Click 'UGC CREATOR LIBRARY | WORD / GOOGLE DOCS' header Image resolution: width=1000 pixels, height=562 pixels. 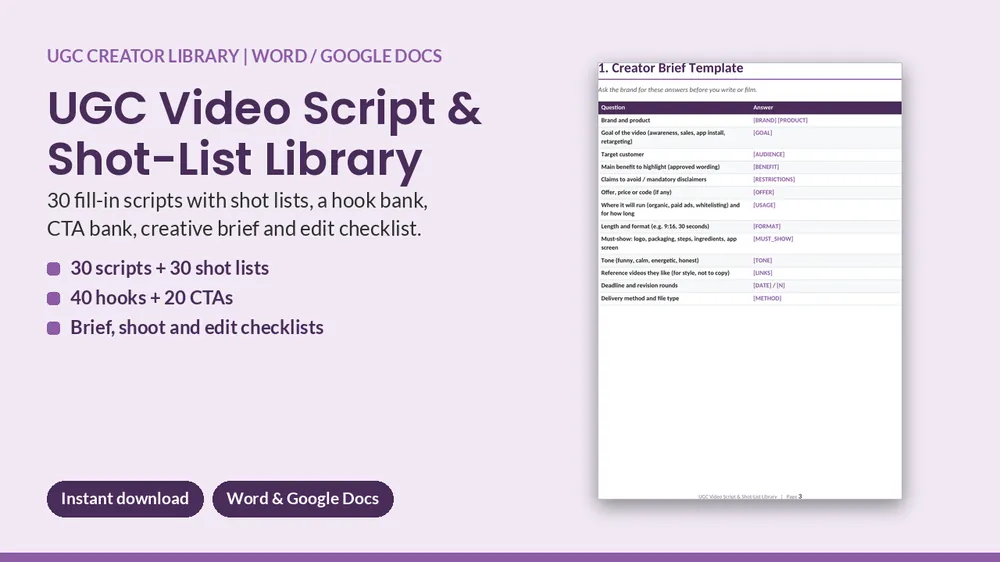(x=244, y=56)
